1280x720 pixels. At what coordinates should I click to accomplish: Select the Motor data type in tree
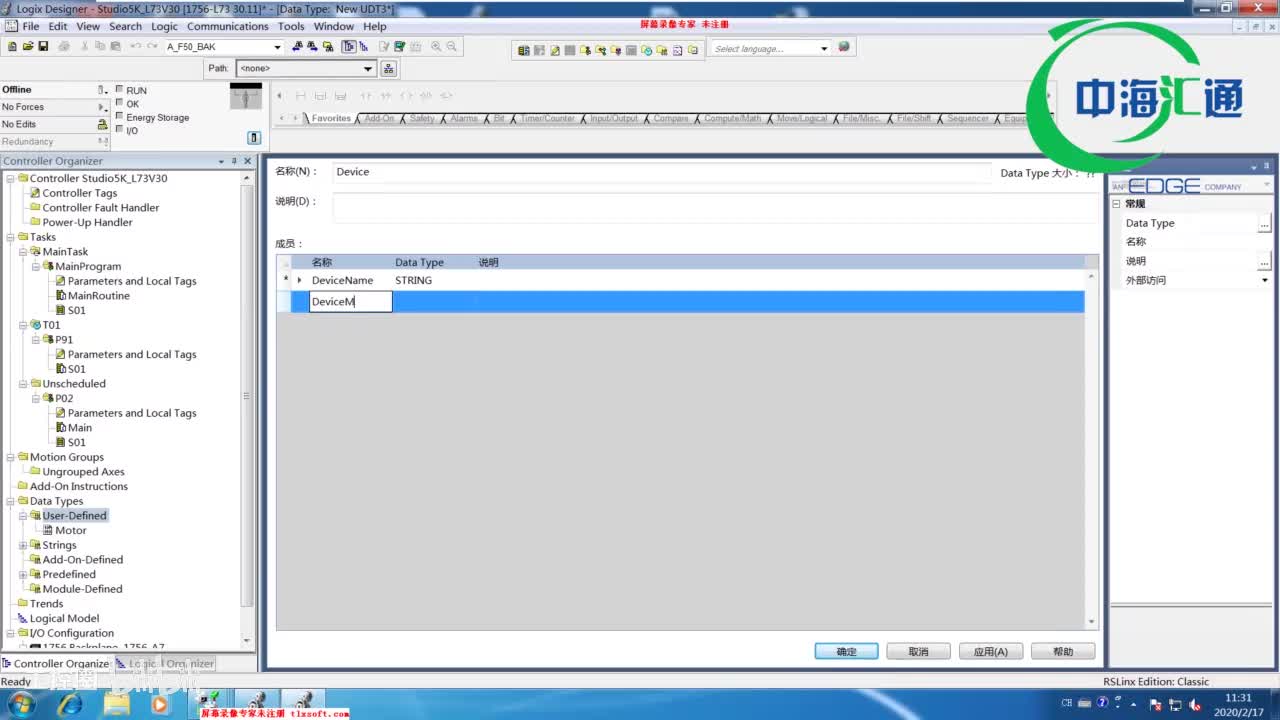pos(70,530)
